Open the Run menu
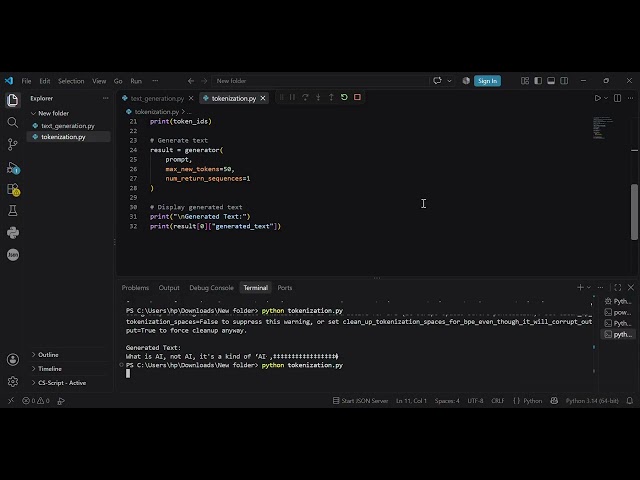 (136, 81)
